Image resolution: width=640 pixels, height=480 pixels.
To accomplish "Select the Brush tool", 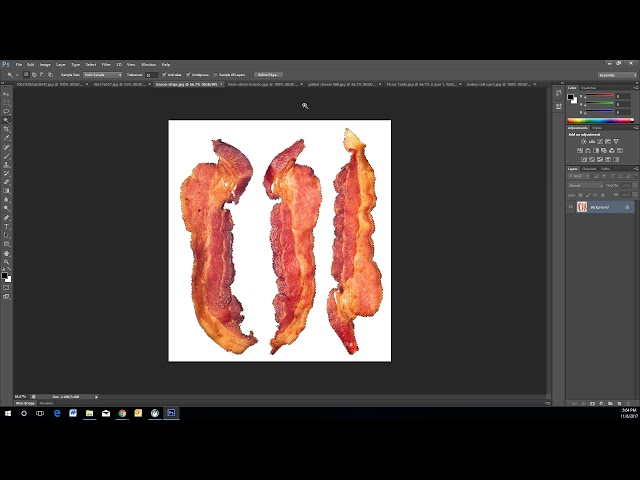I will click(x=6, y=156).
